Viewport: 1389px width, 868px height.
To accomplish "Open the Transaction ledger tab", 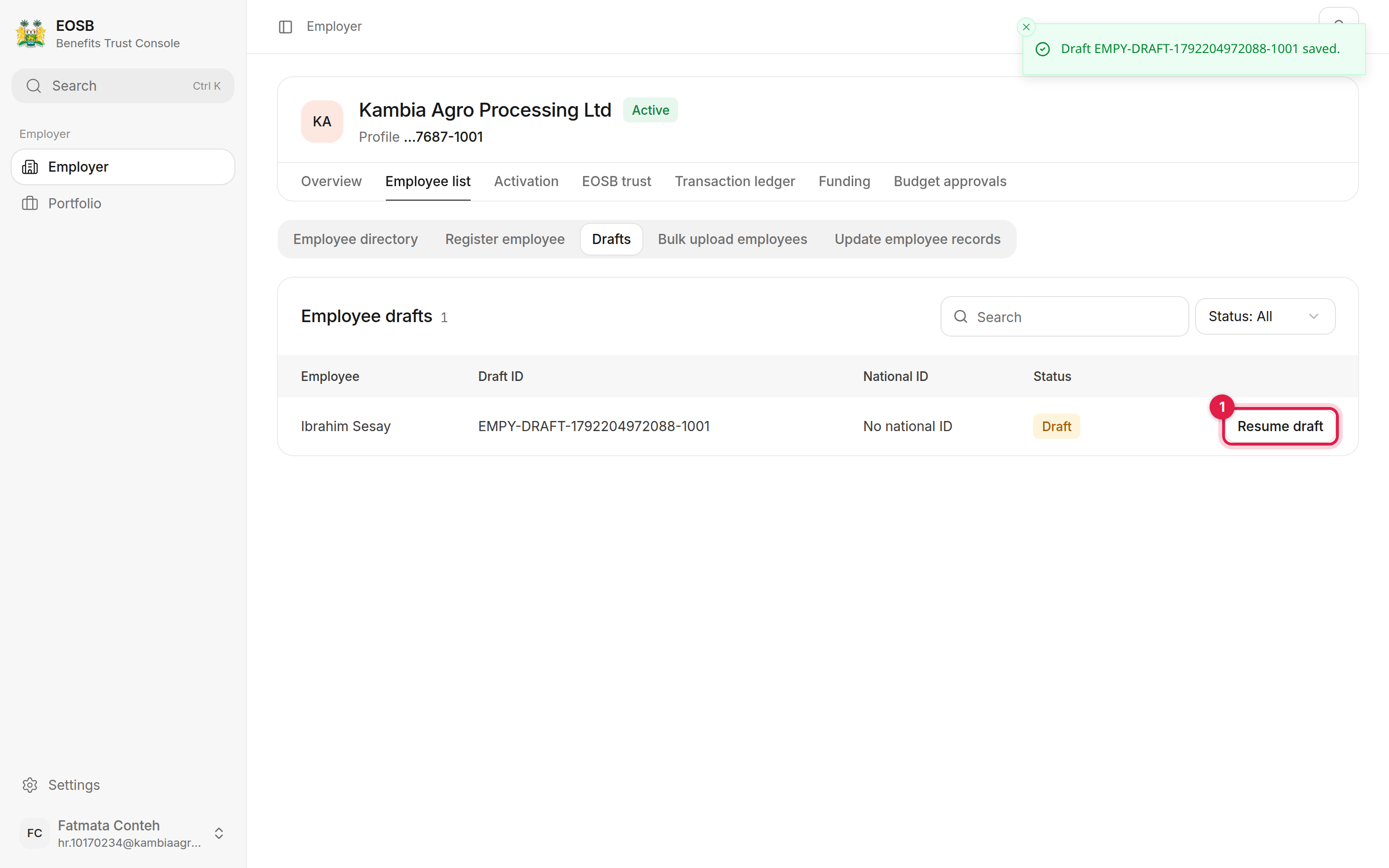I will tap(735, 181).
